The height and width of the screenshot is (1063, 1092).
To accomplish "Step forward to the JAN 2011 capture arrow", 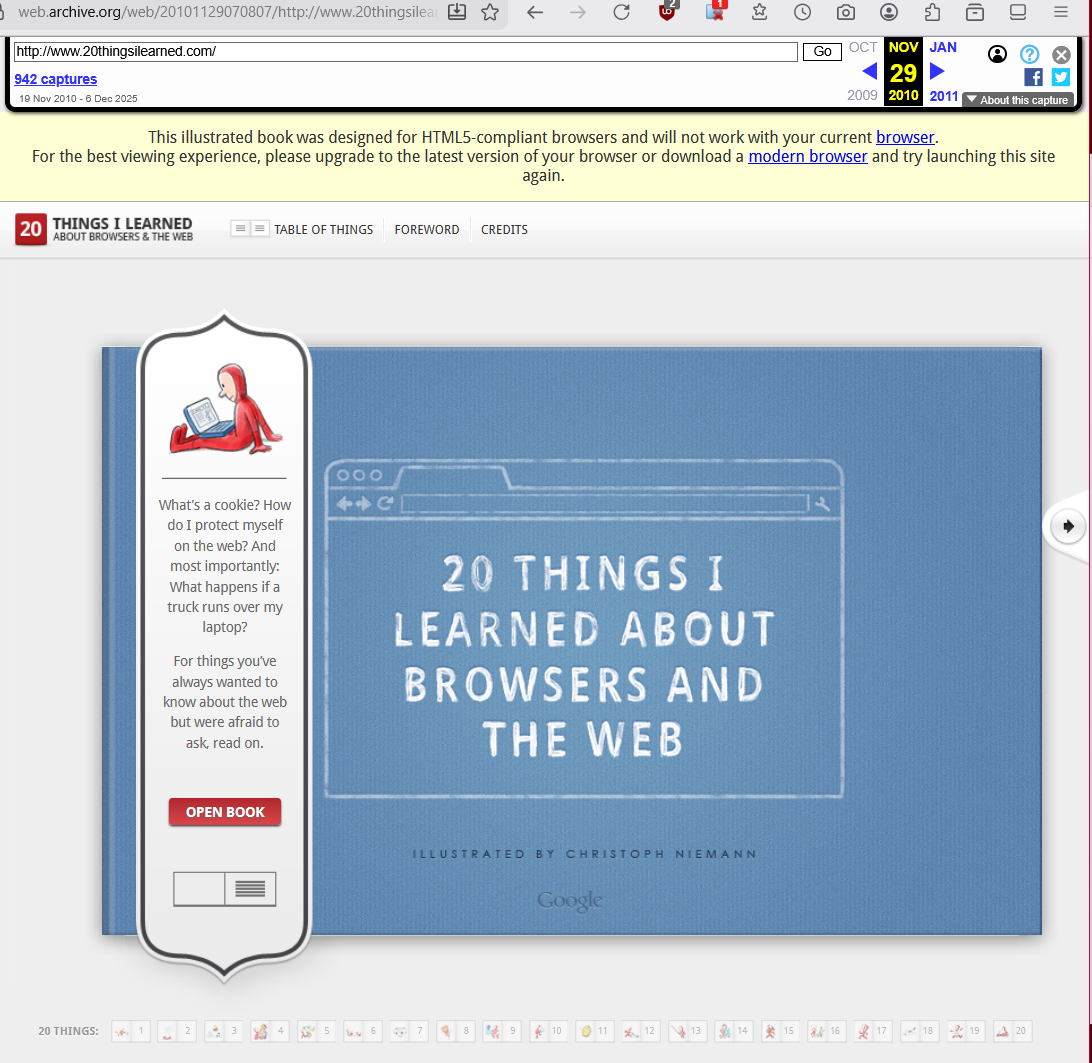I will (x=937, y=71).
